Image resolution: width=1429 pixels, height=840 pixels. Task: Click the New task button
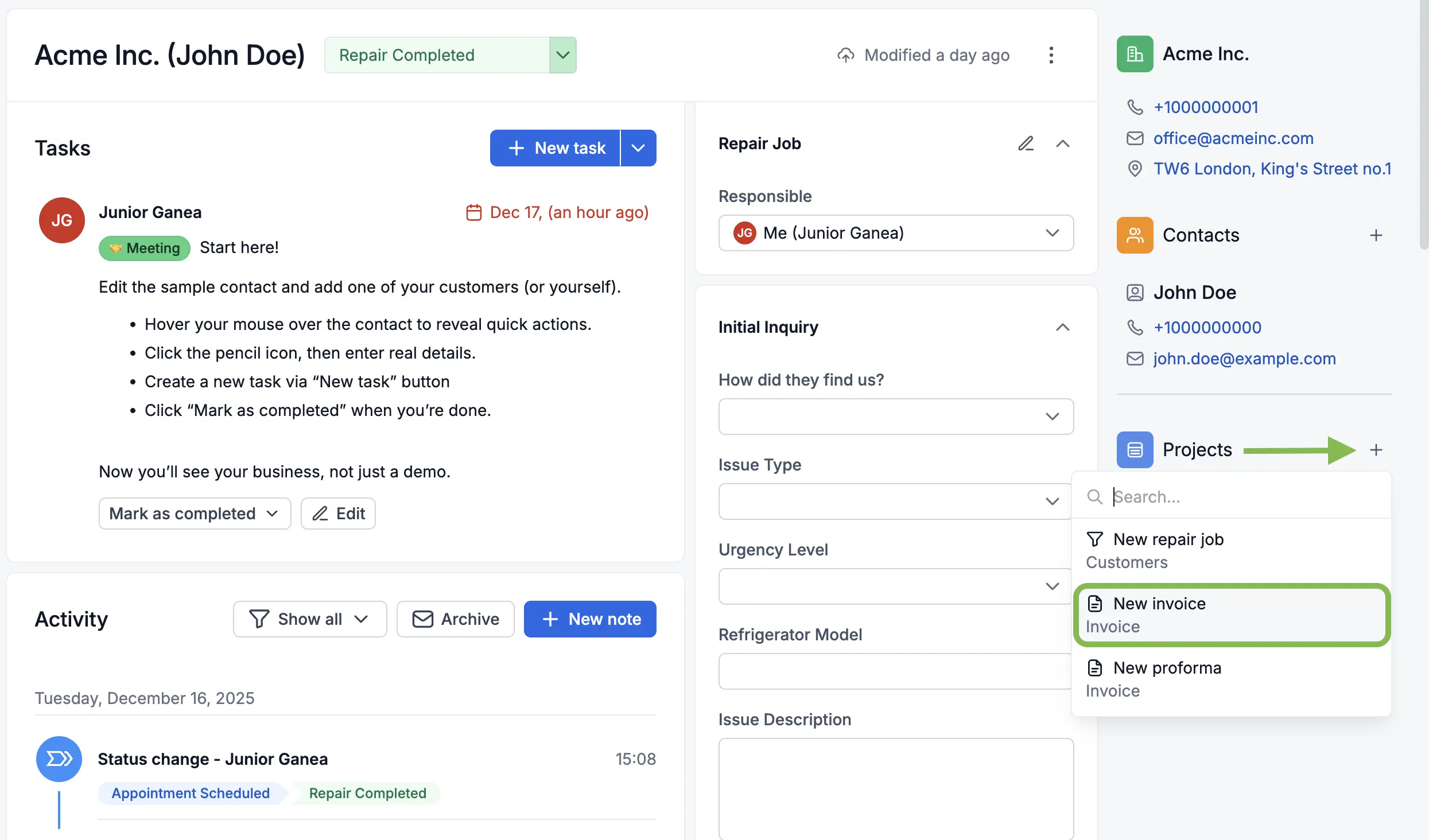pyautogui.click(x=555, y=148)
